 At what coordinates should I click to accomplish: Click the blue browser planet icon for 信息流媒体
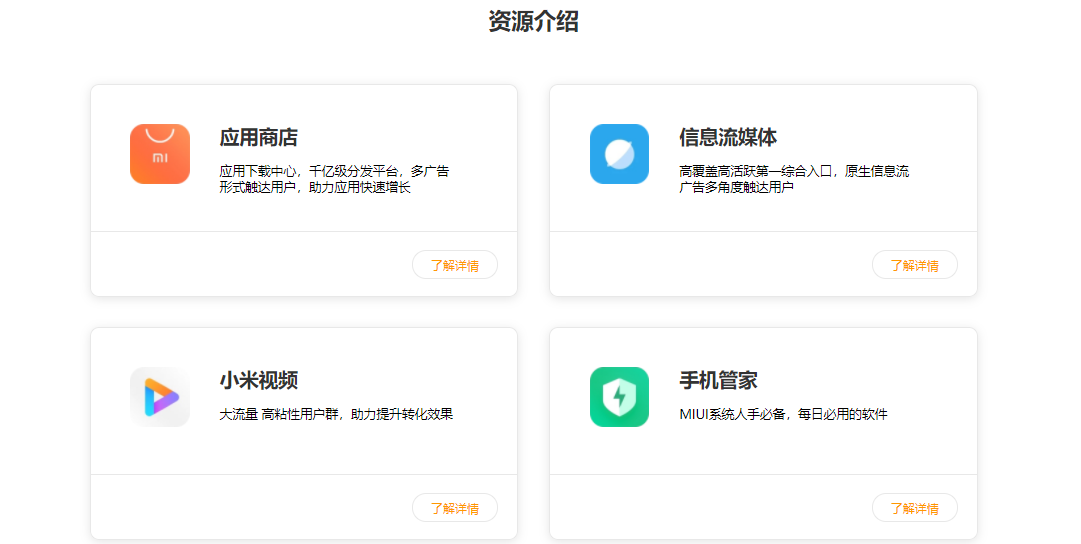coord(619,154)
